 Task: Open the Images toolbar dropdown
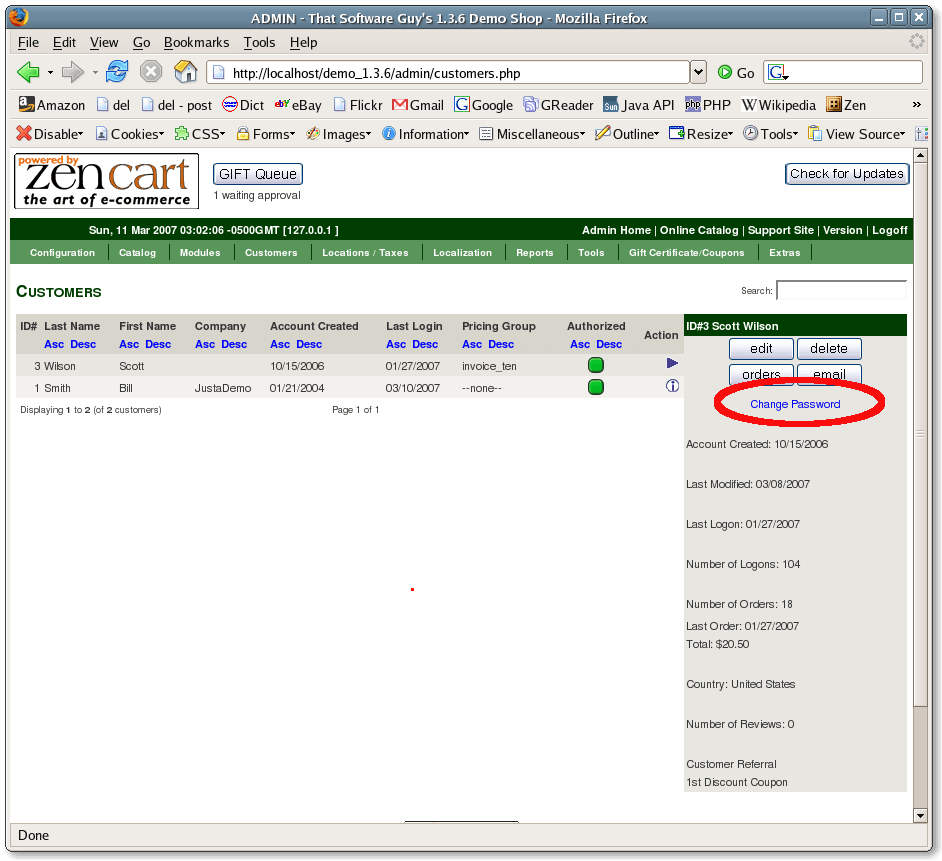(x=339, y=134)
